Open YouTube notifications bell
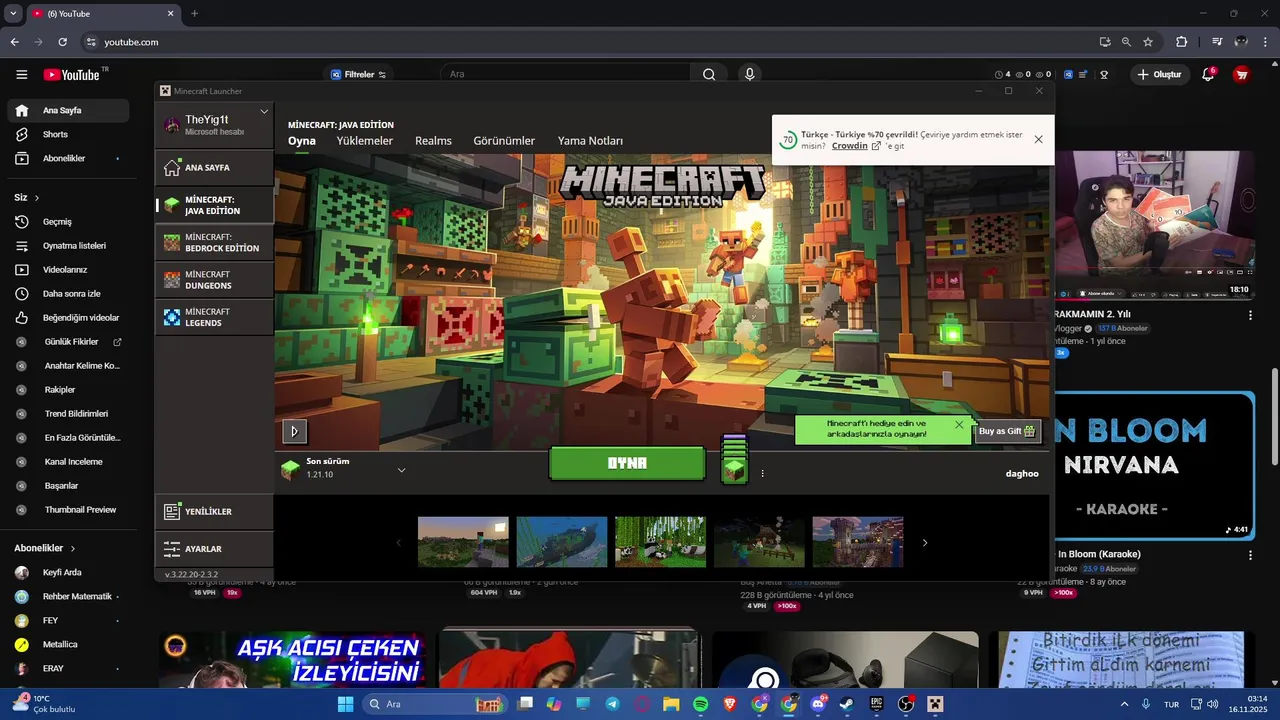The width and height of the screenshot is (1280, 720). 1208,74
